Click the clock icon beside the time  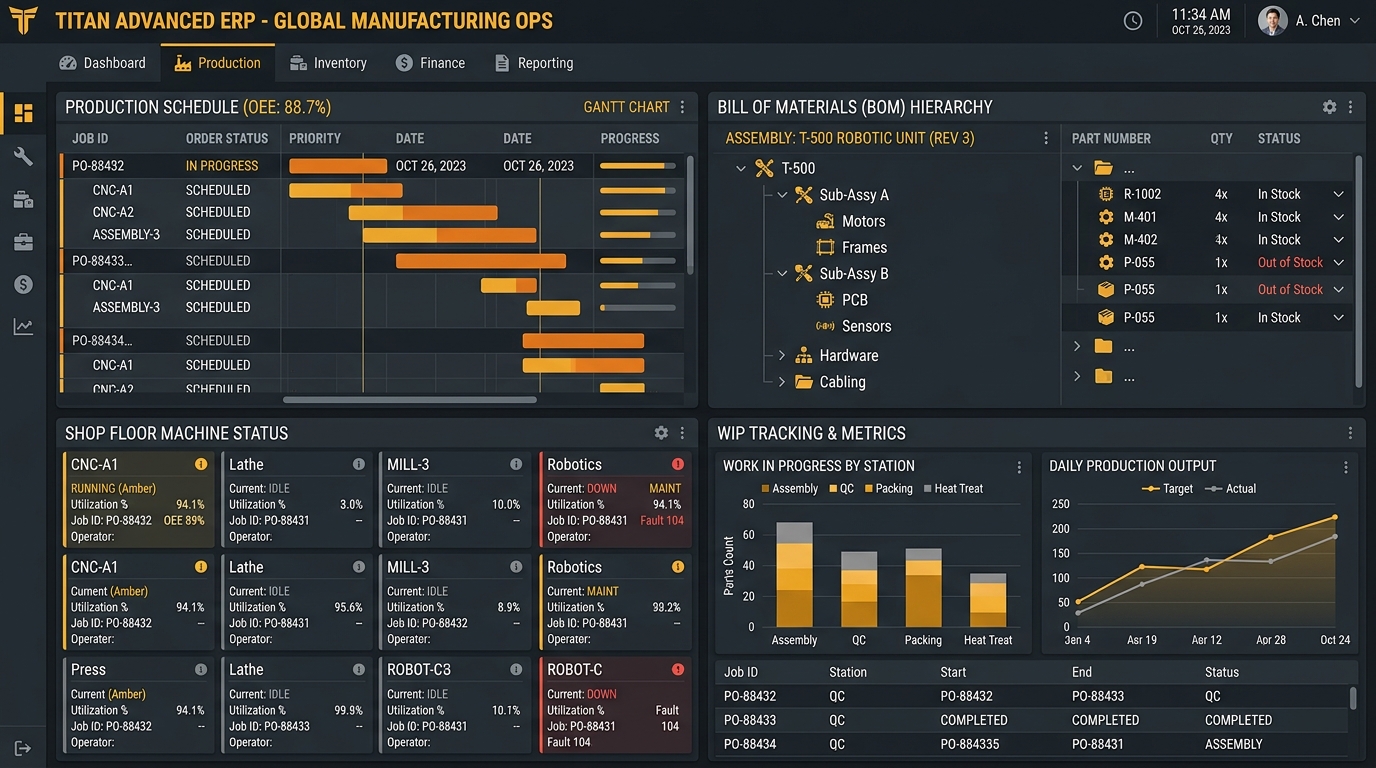1133,21
